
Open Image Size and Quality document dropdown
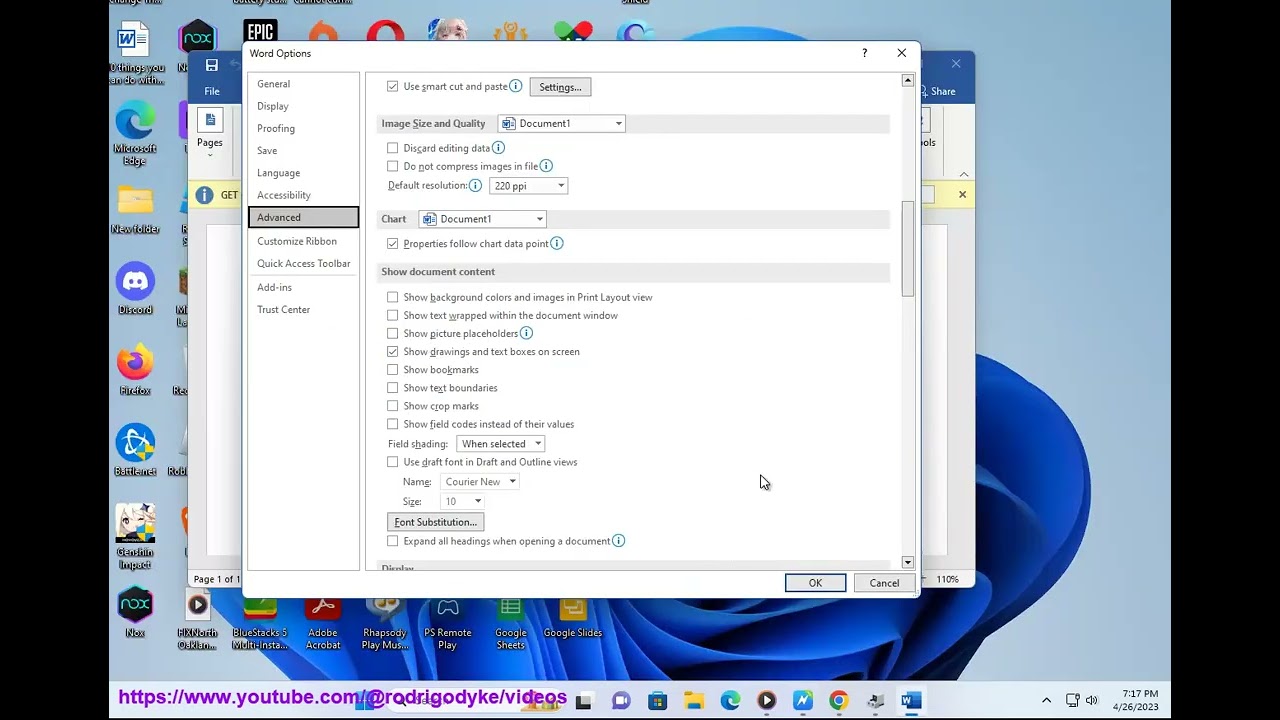tap(561, 124)
